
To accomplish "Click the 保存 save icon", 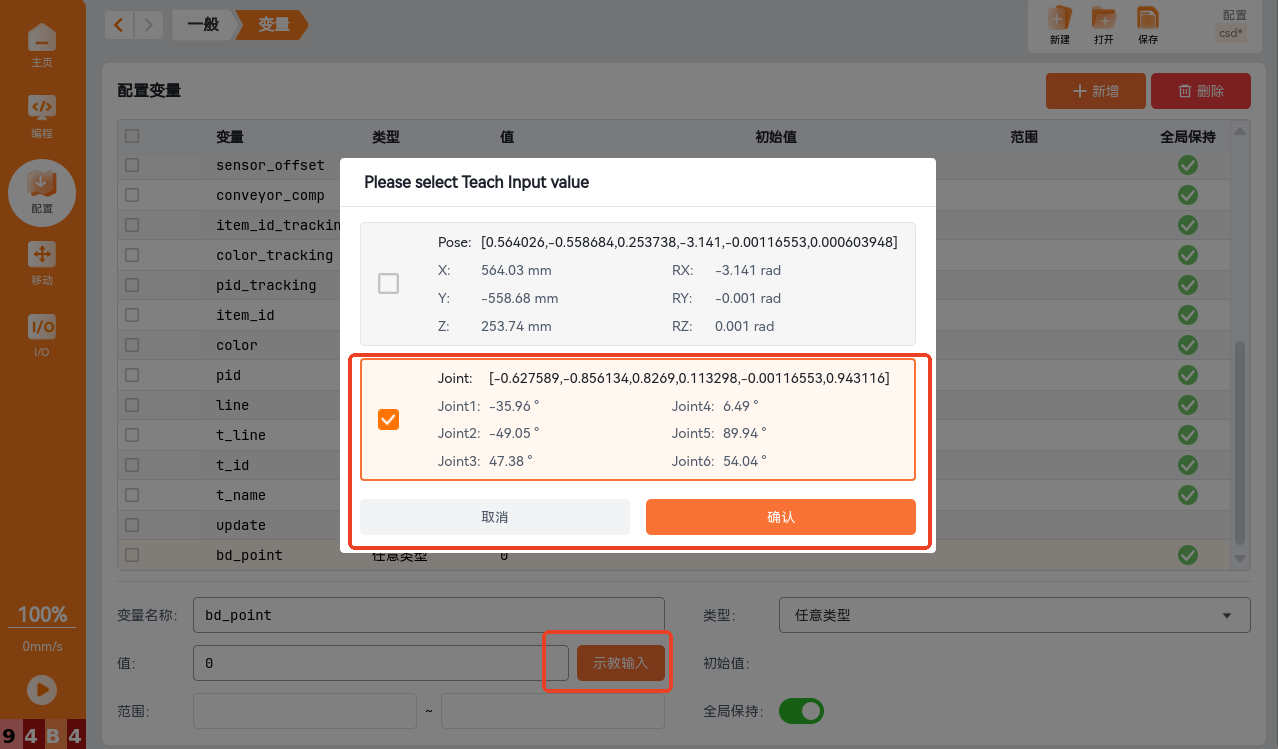I will 1148,24.
